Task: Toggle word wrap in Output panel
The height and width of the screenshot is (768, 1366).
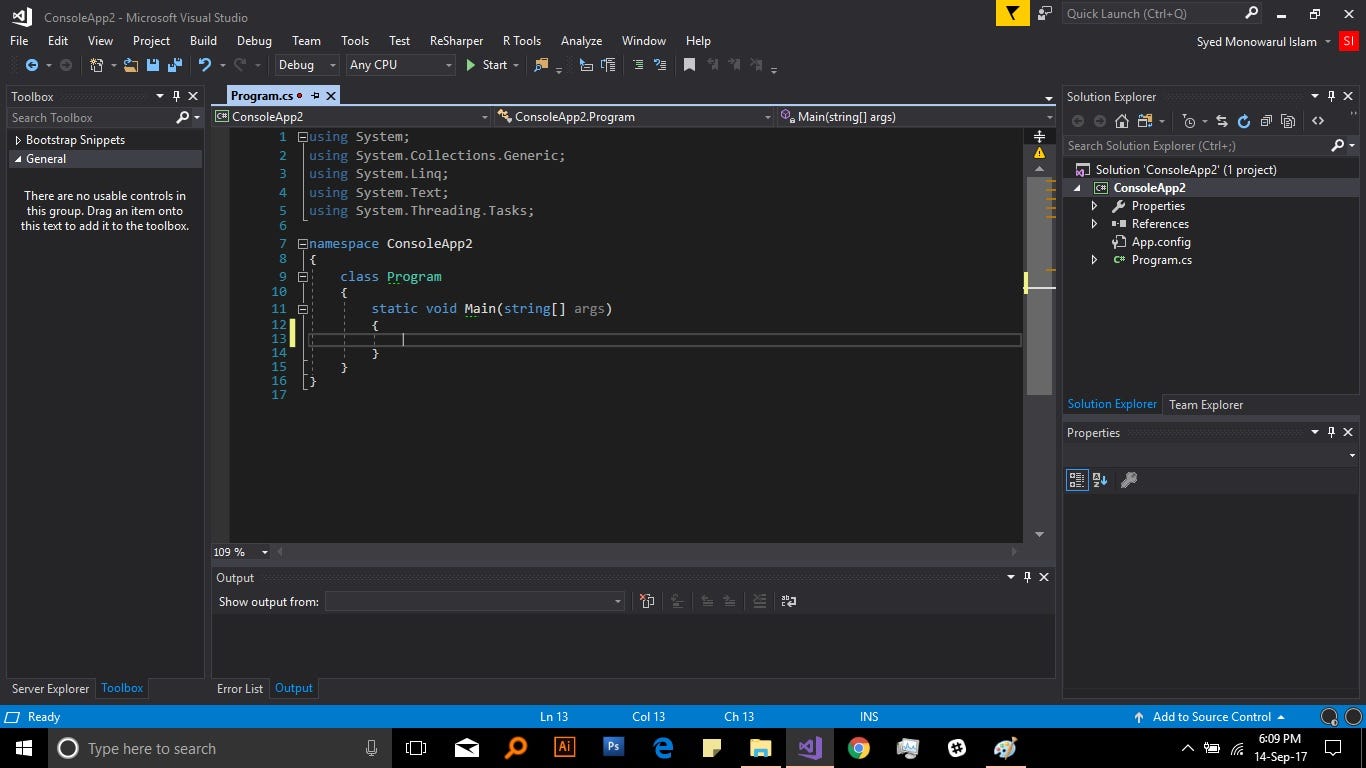Action: [789, 601]
